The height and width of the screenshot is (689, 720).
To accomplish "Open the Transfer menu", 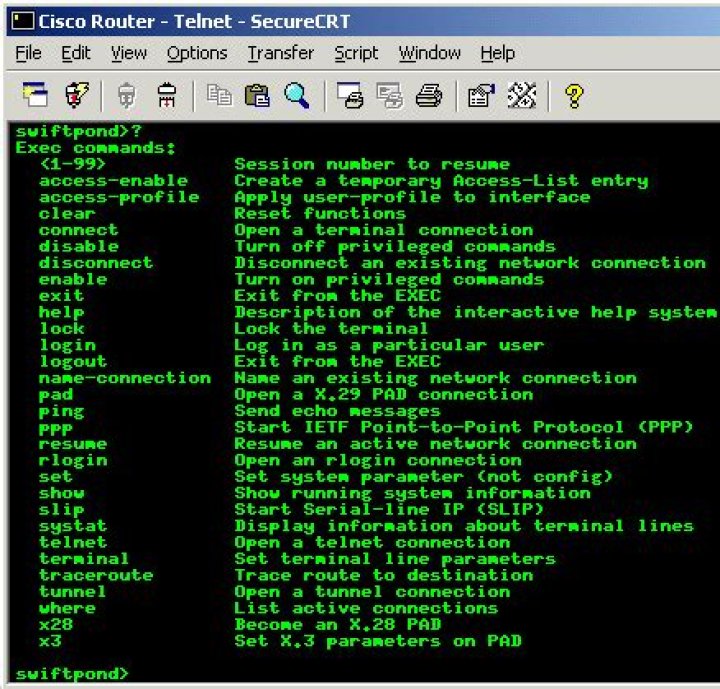I will coord(280,53).
